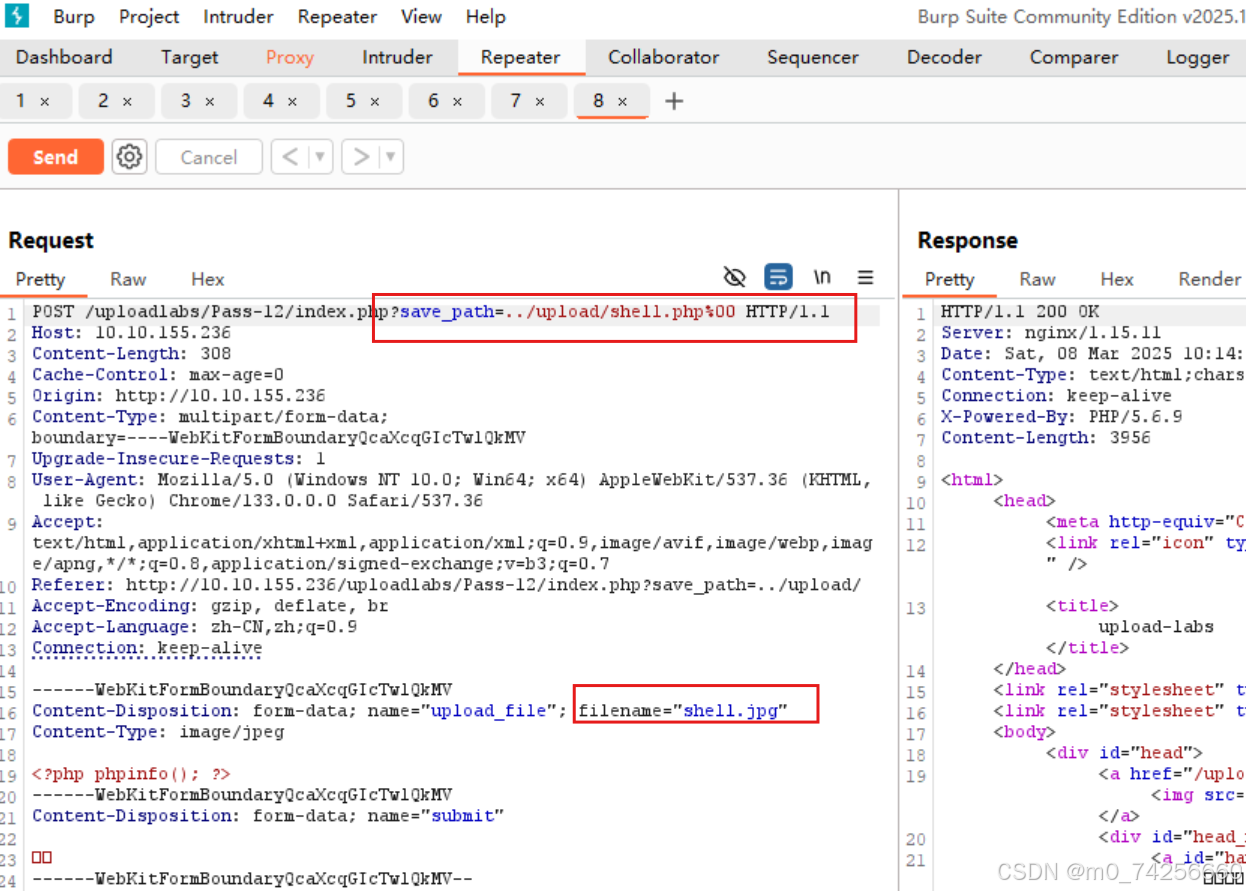Open the back history dropdown arrow
The height and width of the screenshot is (891, 1246).
tap(320, 157)
